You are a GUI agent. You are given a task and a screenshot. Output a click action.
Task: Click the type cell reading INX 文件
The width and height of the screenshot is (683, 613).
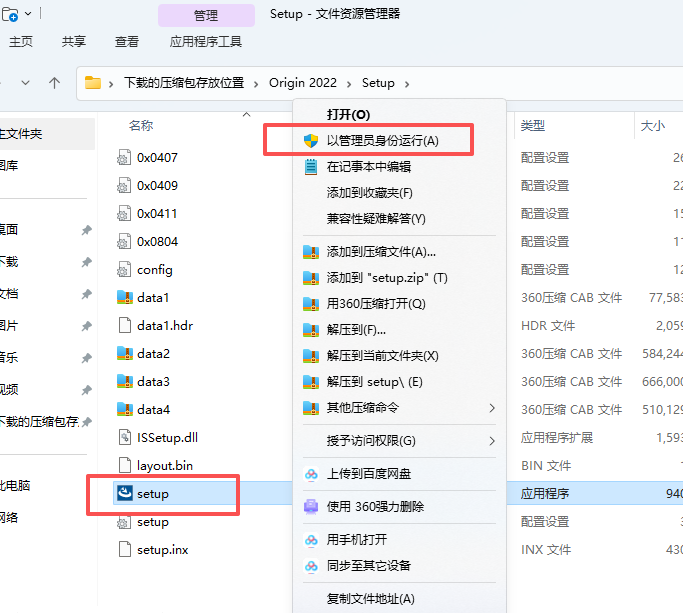(546, 549)
